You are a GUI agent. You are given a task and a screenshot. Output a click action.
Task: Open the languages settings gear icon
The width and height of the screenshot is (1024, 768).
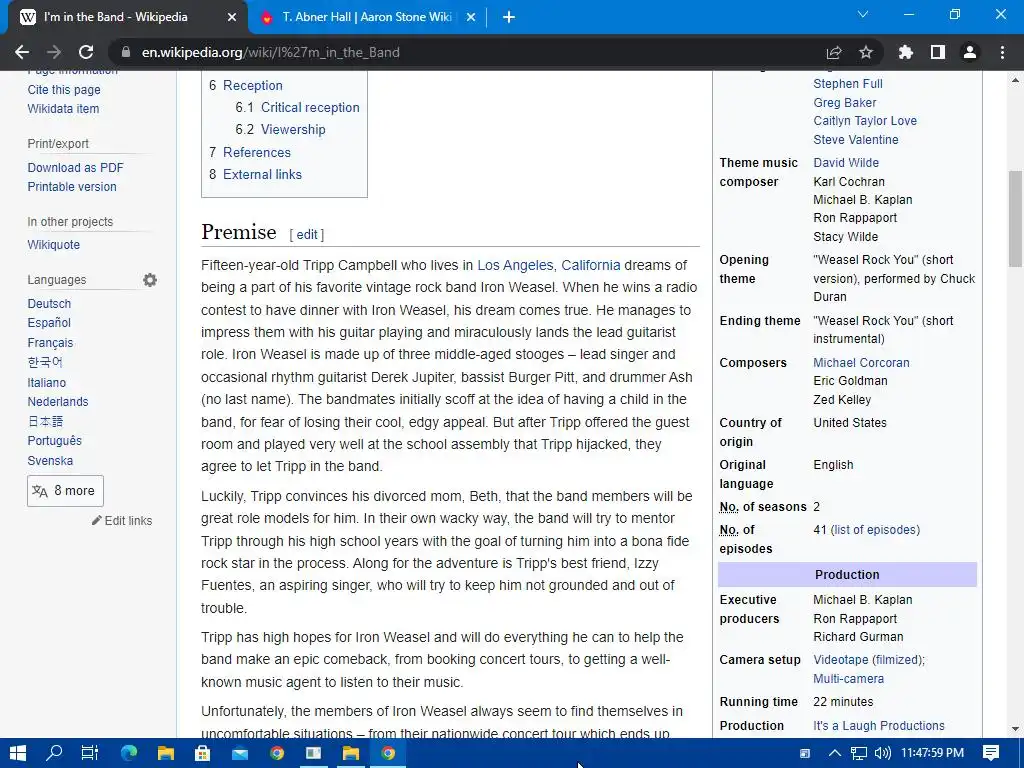click(150, 280)
